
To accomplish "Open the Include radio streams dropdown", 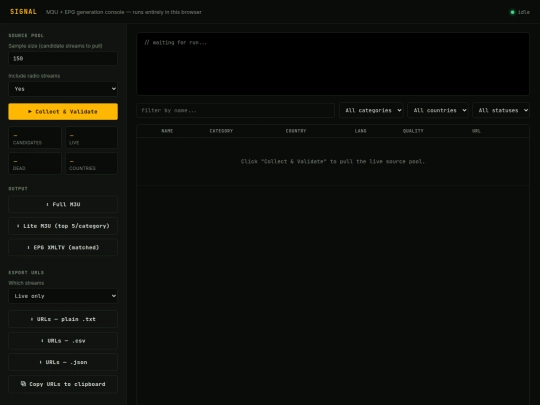I will point(63,89).
